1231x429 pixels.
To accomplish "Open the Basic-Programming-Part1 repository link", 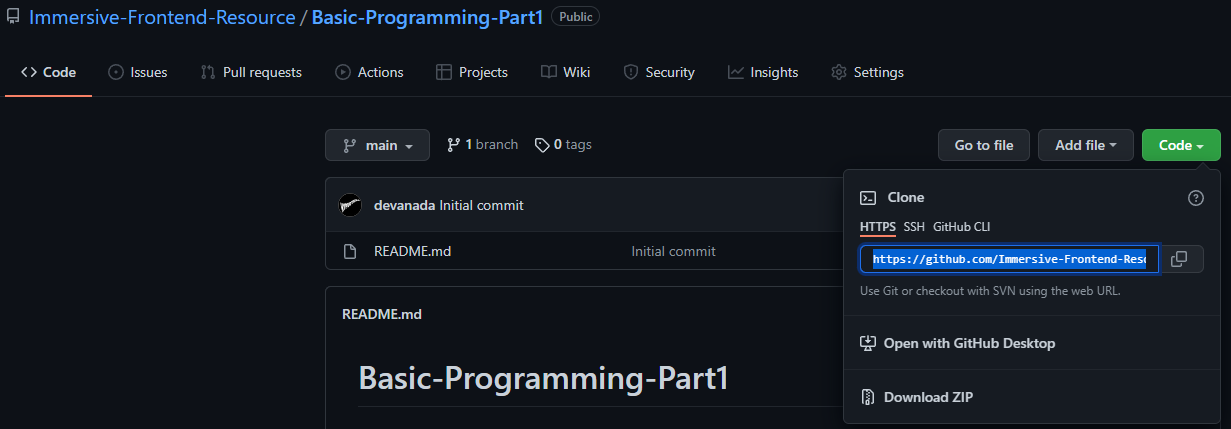I will pyautogui.click(x=427, y=17).
